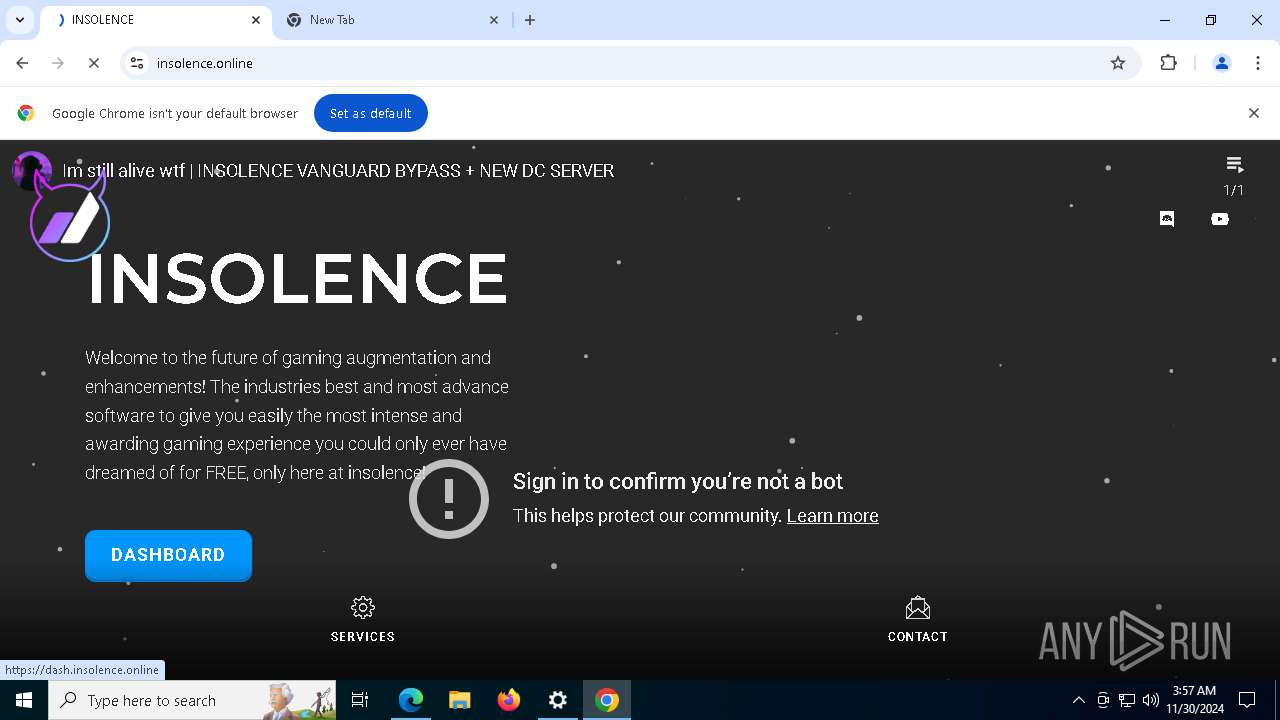Open the network tray icon
Image resolution: width=1280 pixels, height=720 pixels.
point(1127,700)
